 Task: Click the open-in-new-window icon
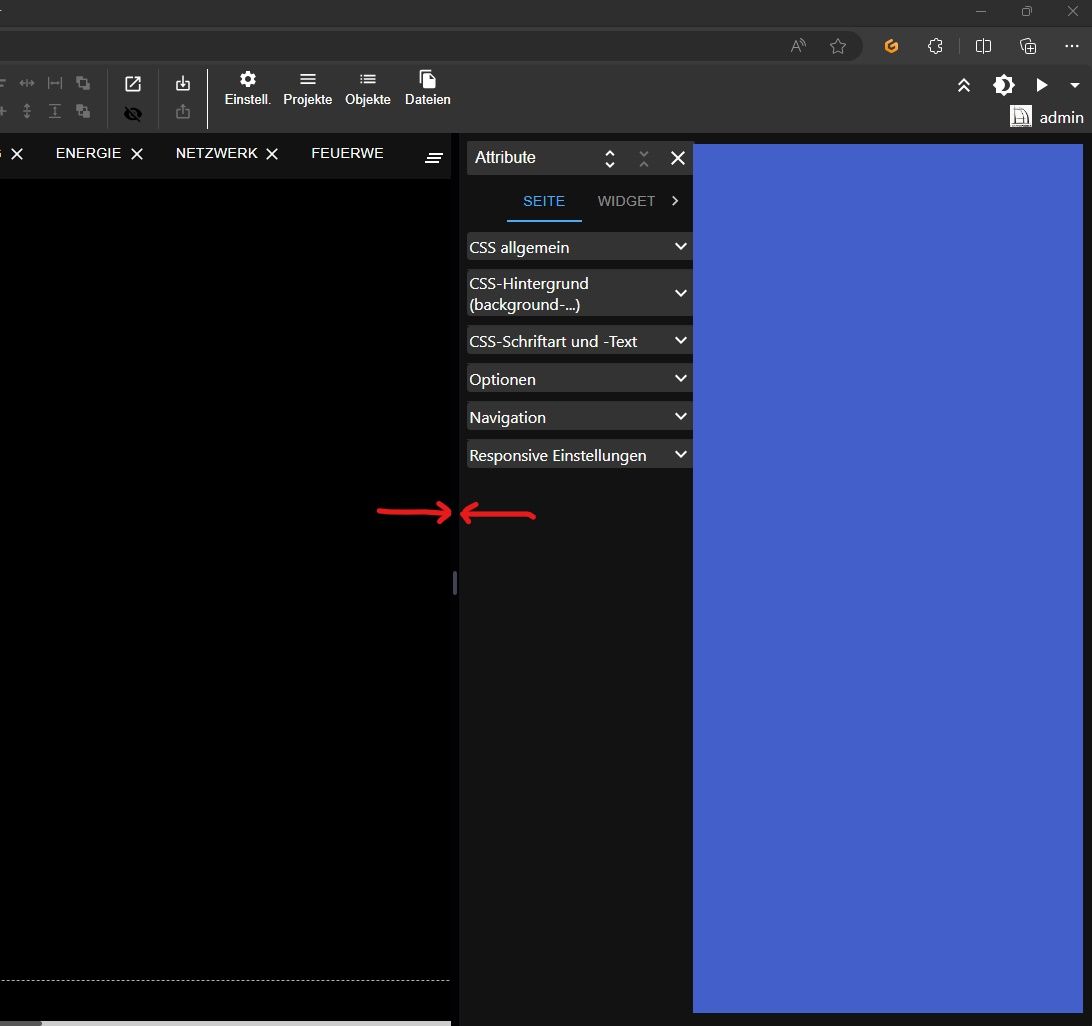[133, 84]
